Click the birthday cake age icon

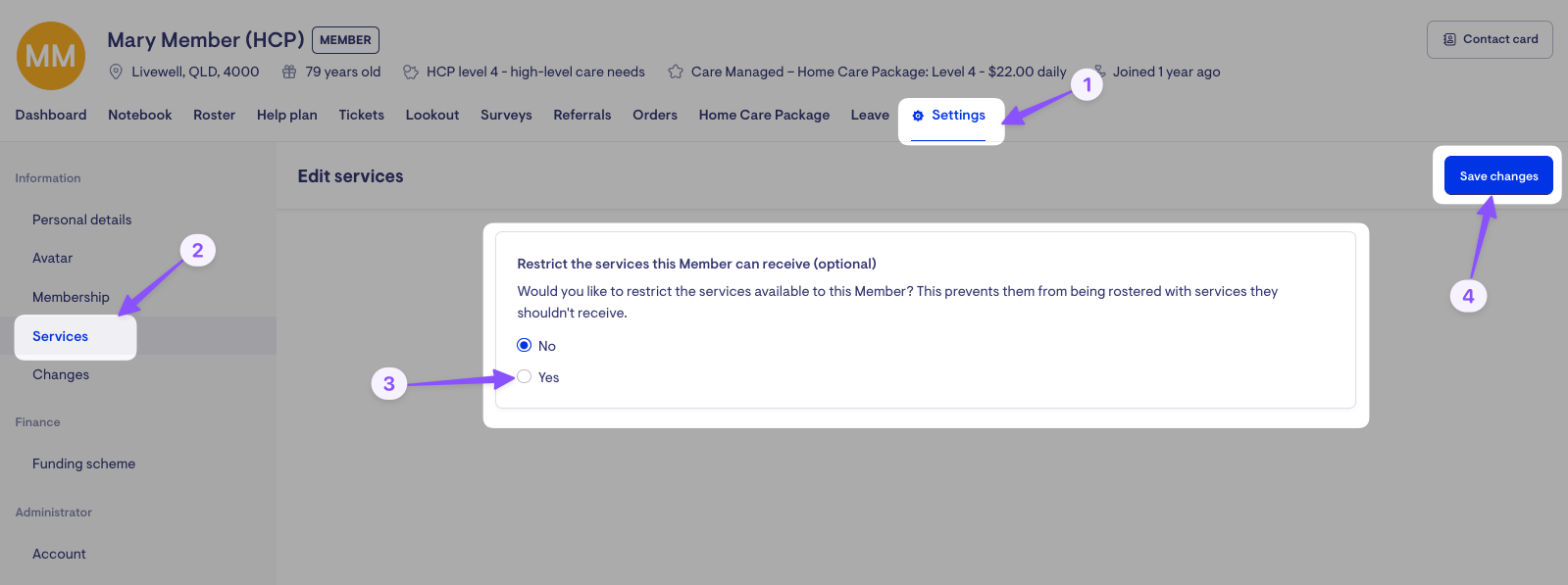click(x=289, y=72)
